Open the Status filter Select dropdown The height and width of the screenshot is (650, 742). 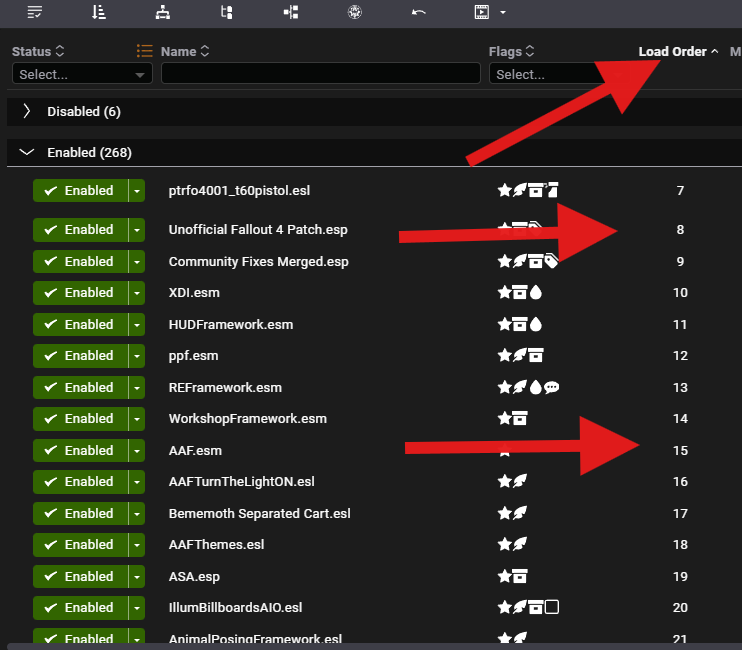(82, 74)
